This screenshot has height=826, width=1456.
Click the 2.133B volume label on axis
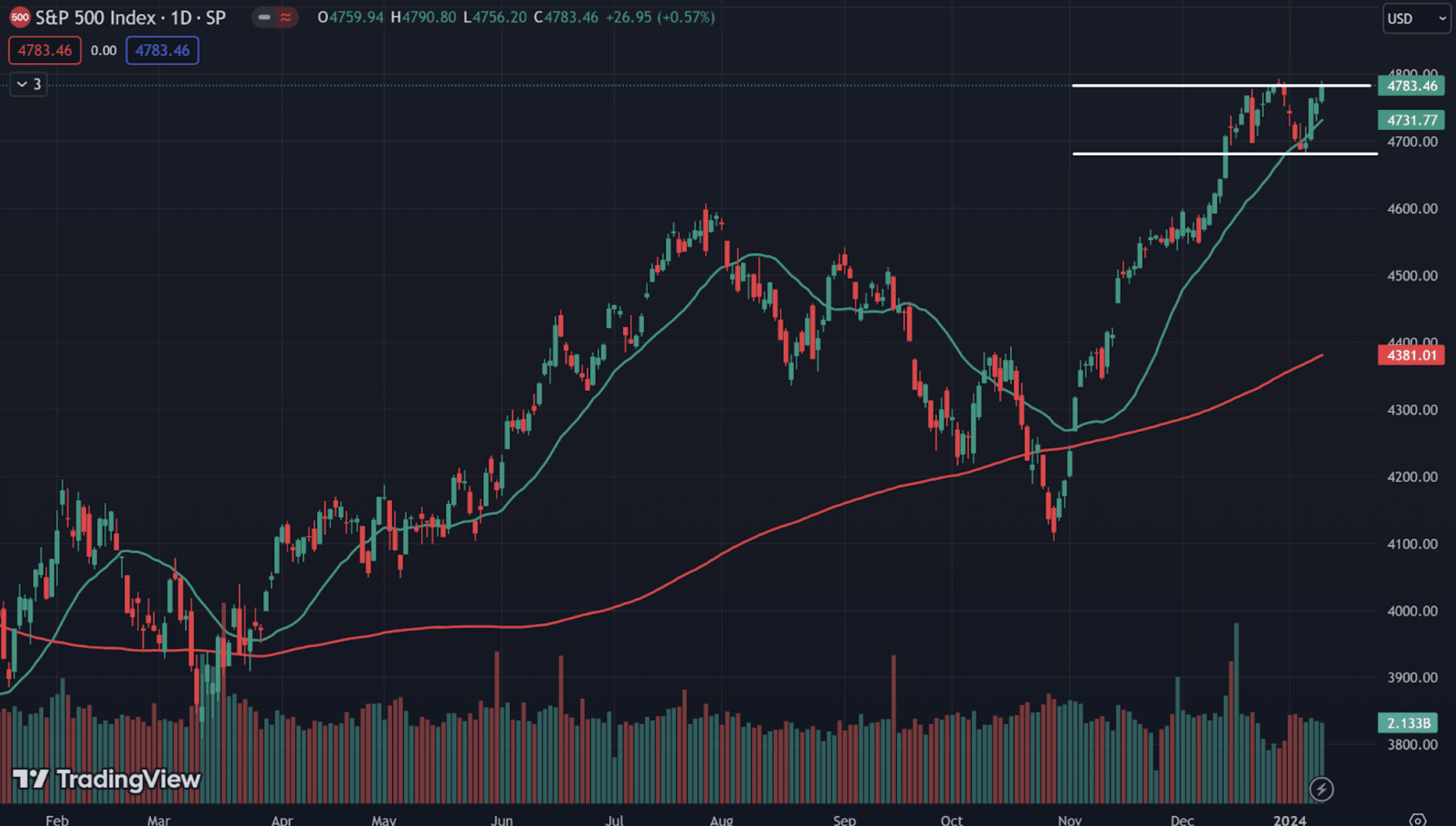point(1408,723)
